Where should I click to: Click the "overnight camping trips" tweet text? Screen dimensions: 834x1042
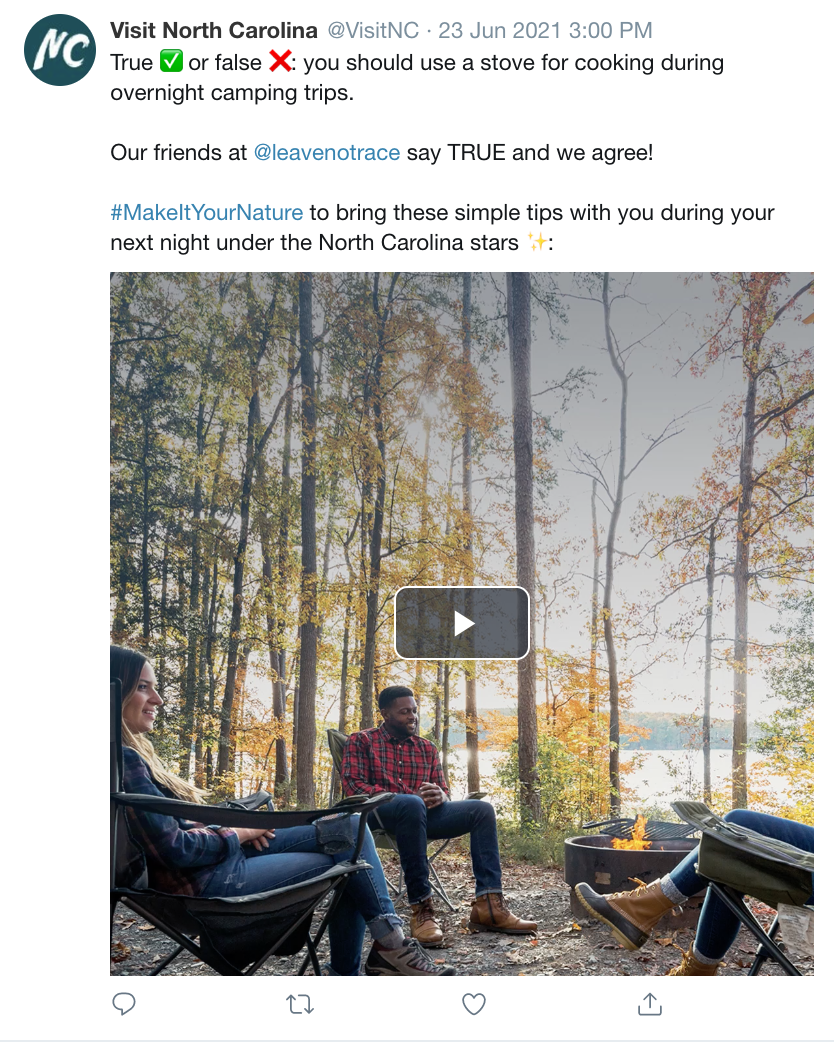click(232, 93)
